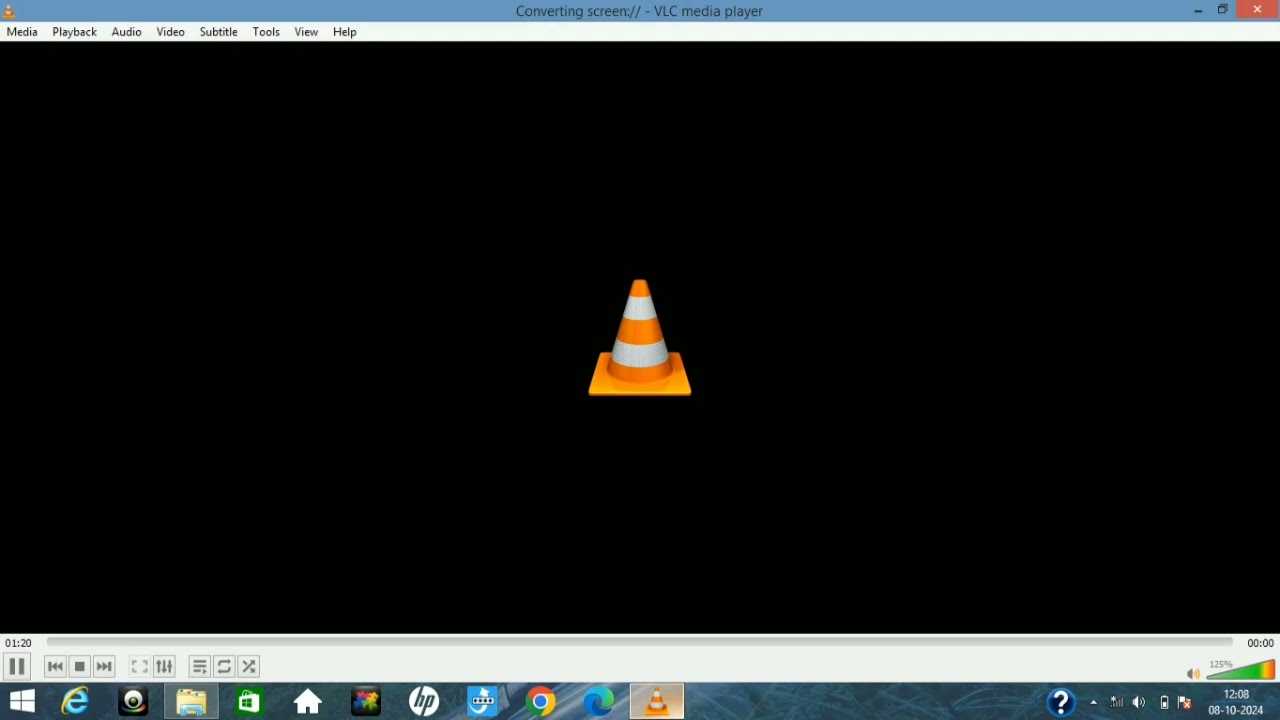Open the View menu
This screenshot has width=1280, height=720.
307,32
